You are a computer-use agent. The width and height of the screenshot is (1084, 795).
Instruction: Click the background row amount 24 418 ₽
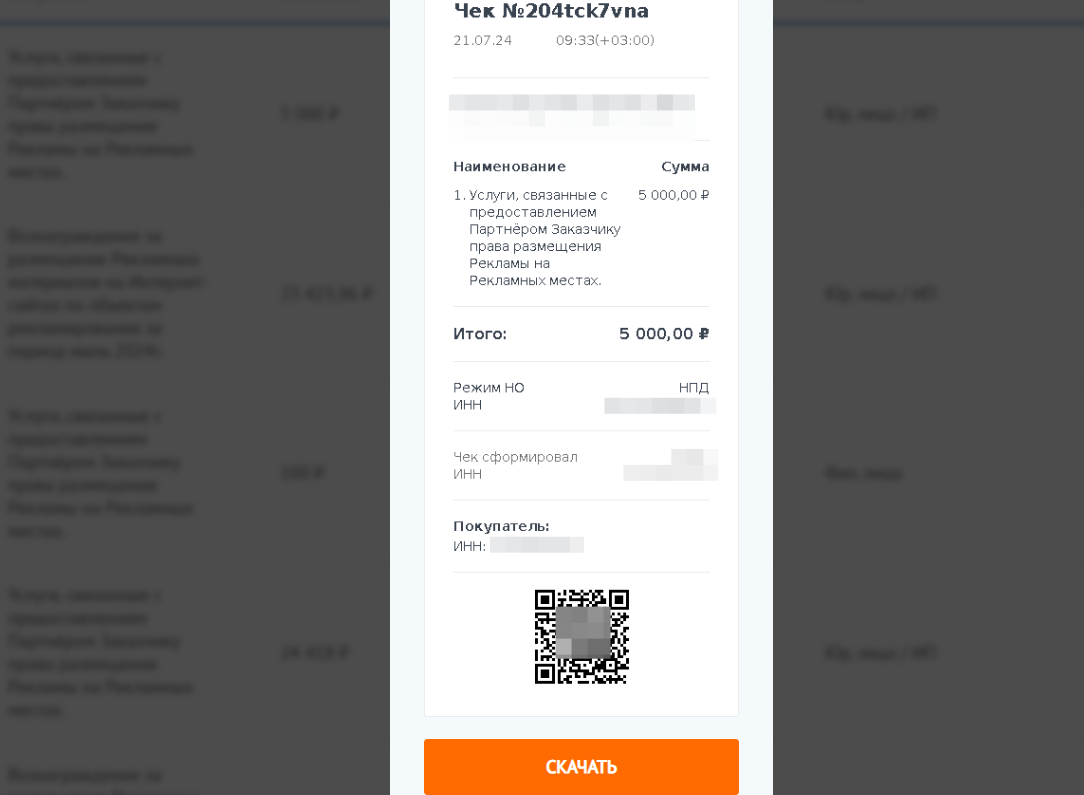tap(314, 653)
